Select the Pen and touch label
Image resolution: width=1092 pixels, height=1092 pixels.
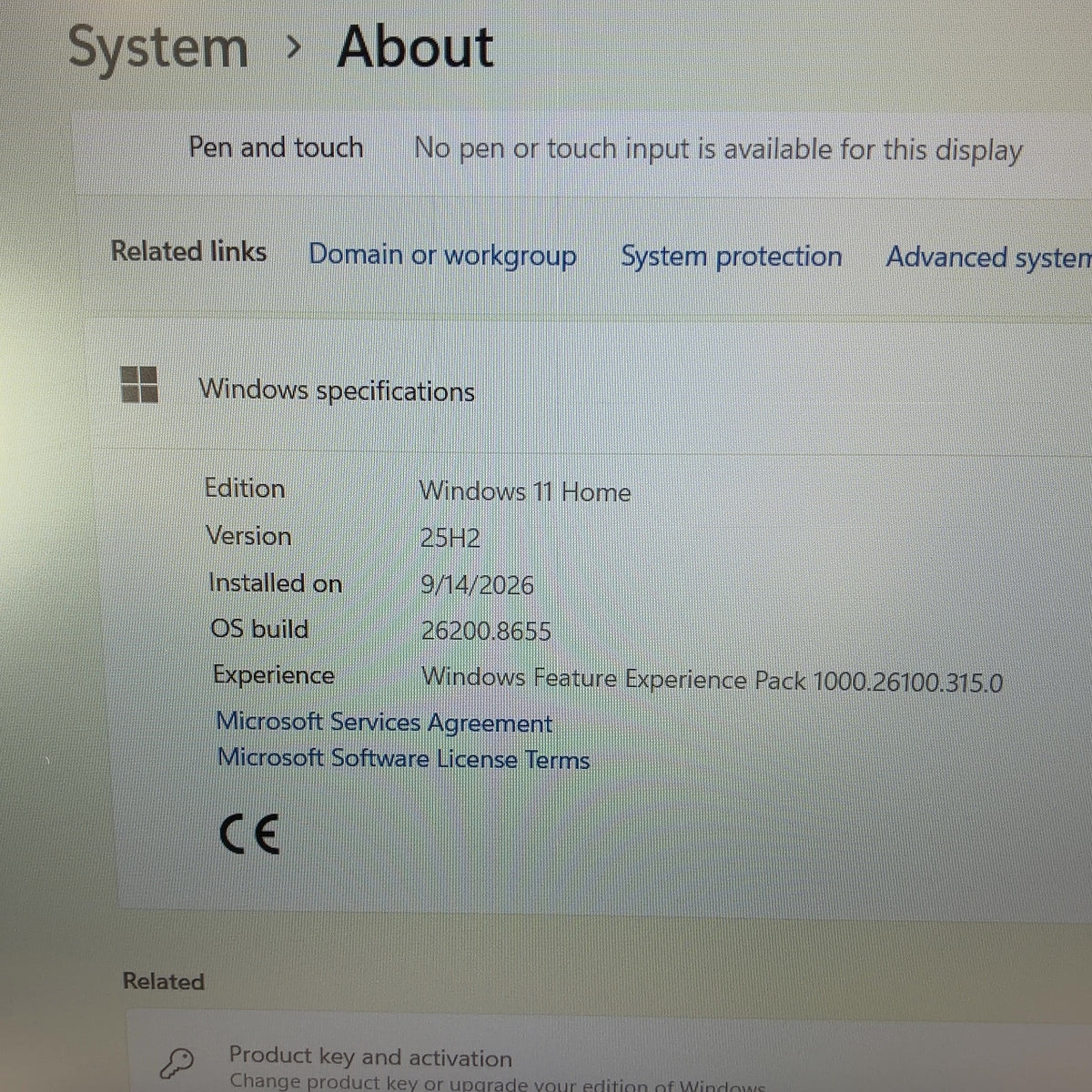(276, 147)
